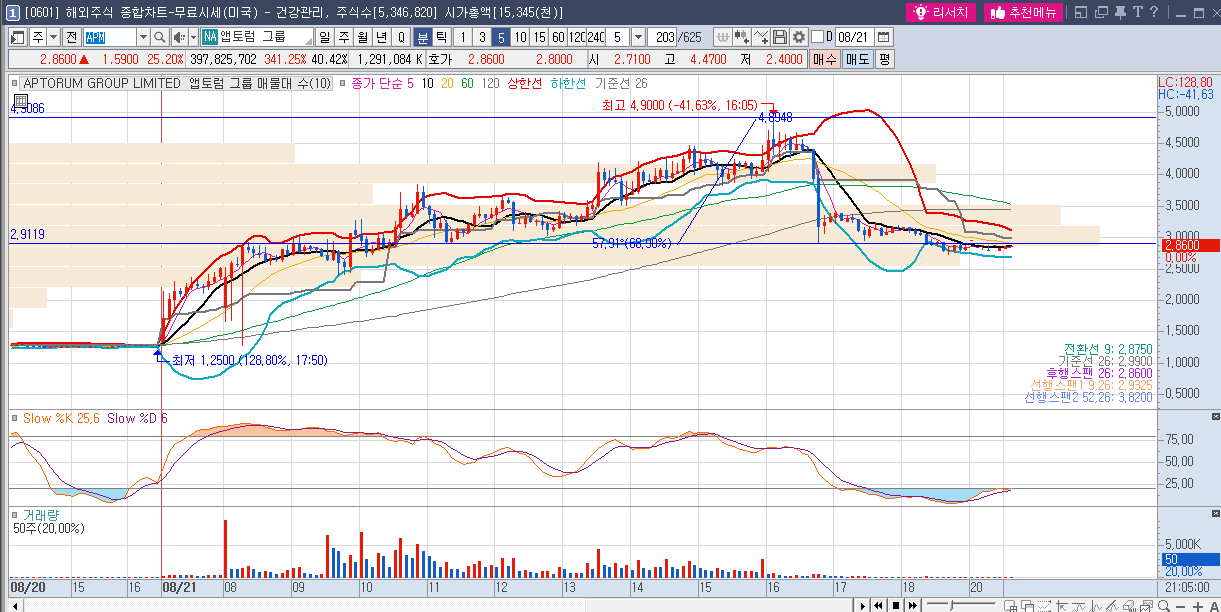Click the minus zoom-out icon at bottom right
Screen dimensions: 1221x612
coord(1180,607)
